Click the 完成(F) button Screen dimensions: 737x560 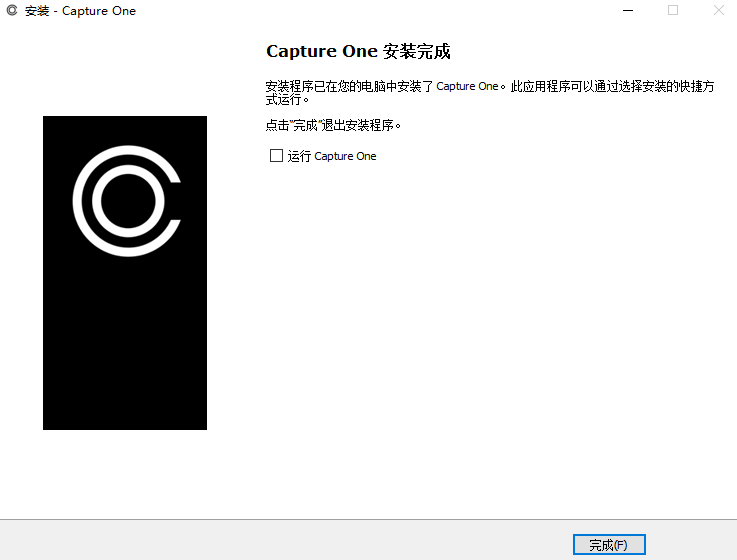click(x=609, y=544)
